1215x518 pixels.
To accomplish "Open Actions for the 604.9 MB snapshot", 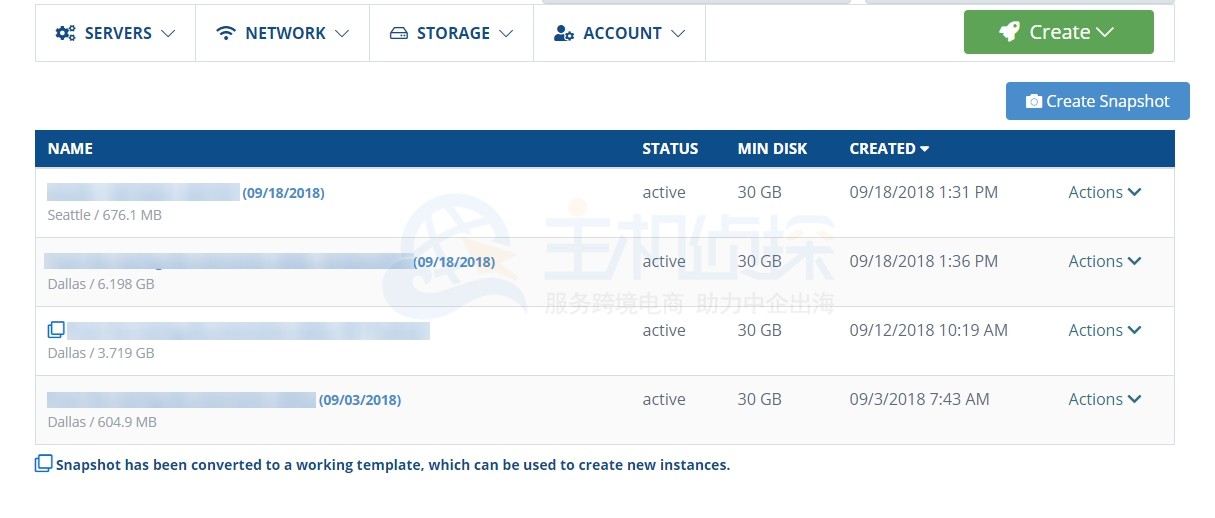I will pos(1104,399).
